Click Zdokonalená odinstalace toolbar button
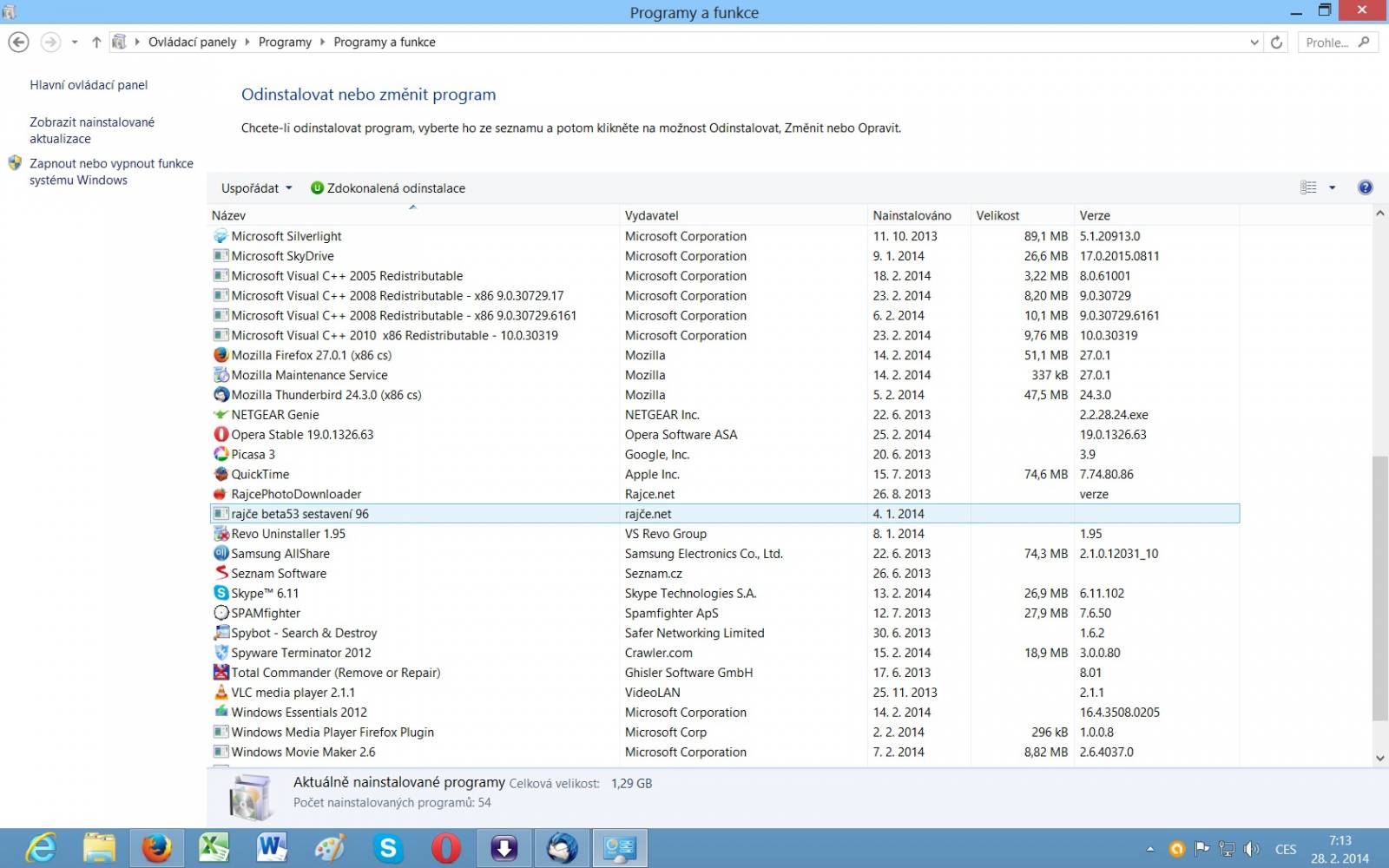Viewport: 1389px width, 868px height. coord(388,188)
